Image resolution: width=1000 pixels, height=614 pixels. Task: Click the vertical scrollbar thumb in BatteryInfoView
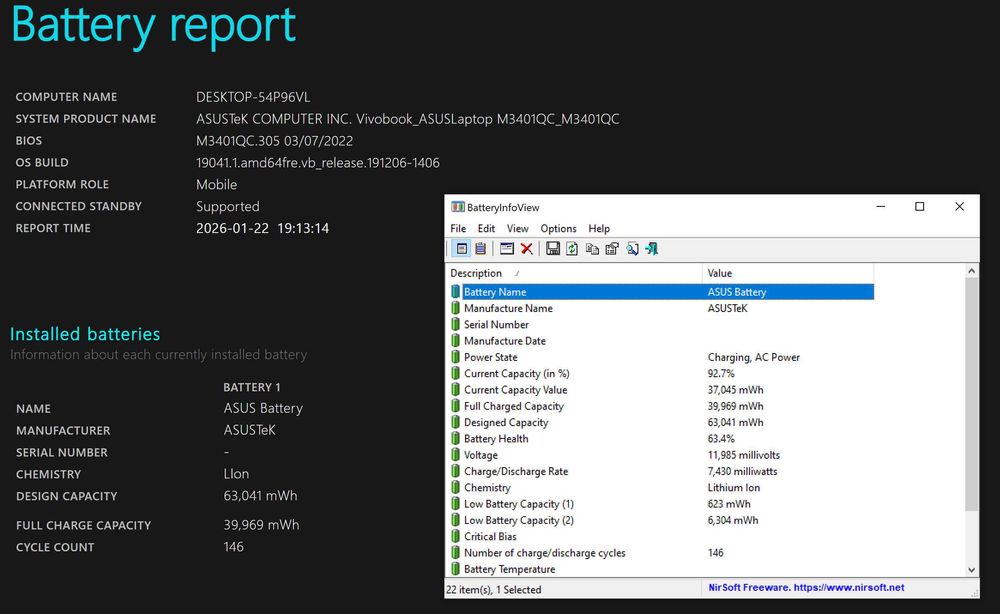pos(971,394)
